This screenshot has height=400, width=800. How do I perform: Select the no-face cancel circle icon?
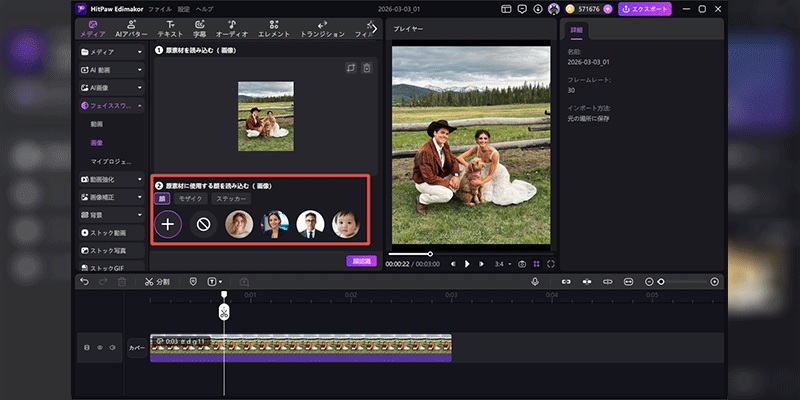(204, 224)
